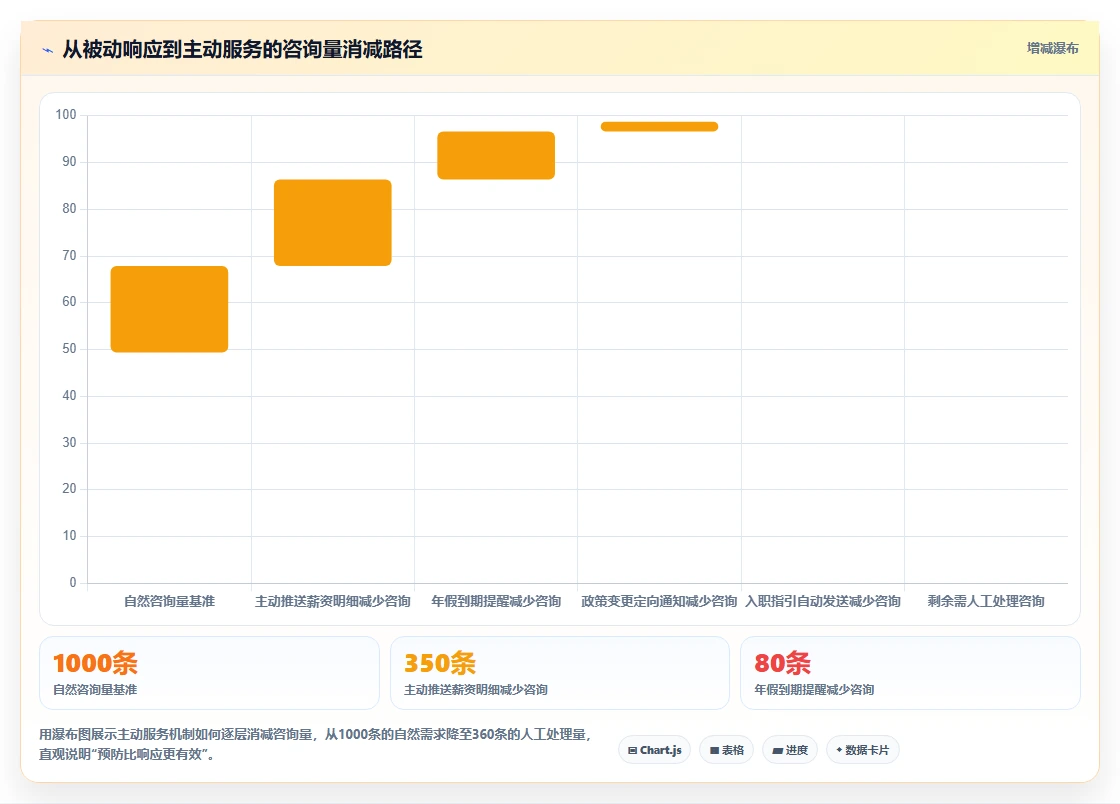1120x804 pixels.
Task: Open the 80条 data card
Action: (x=910, y=673)
